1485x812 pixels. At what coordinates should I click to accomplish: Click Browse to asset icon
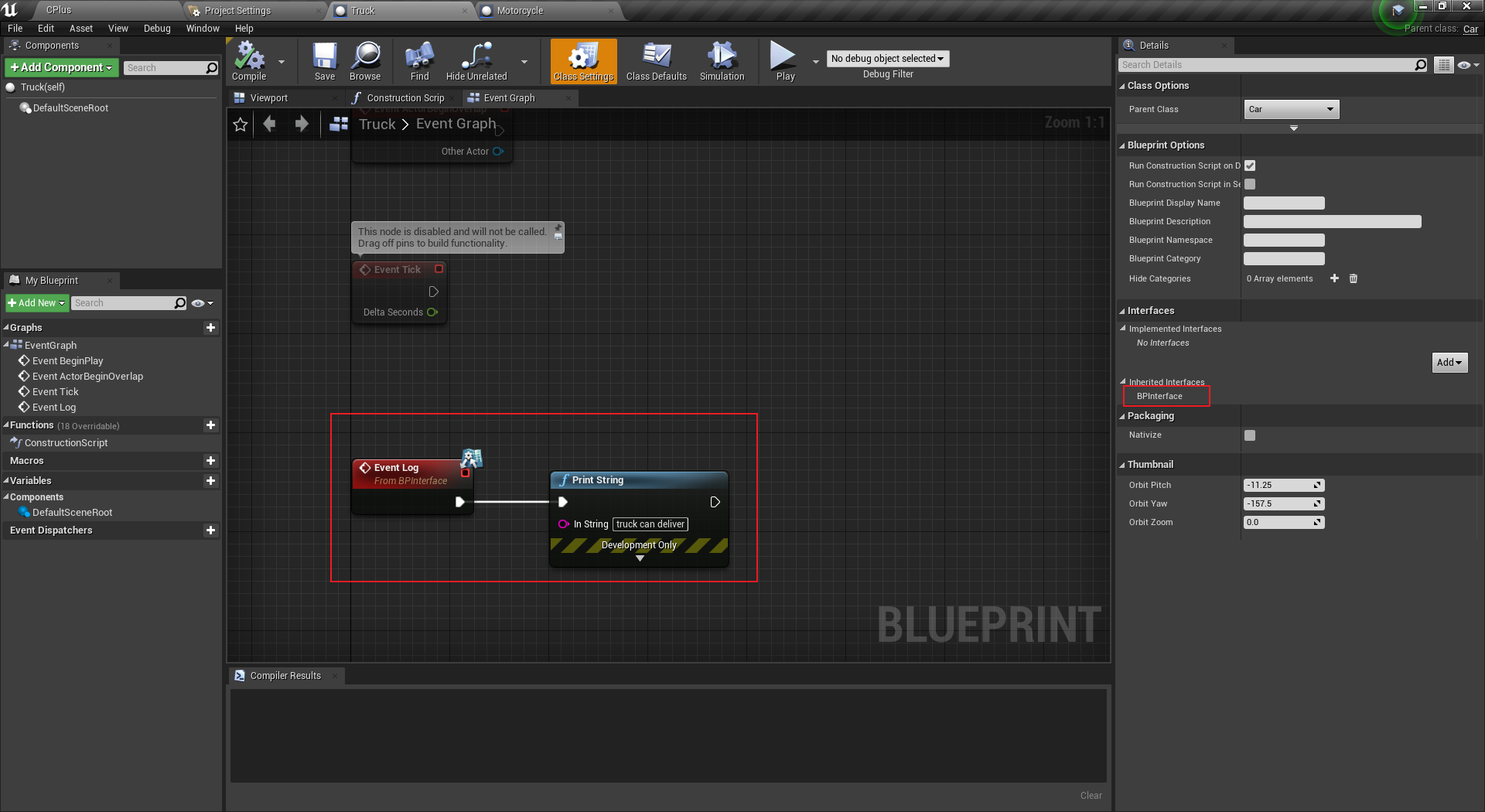pyautogui.click(x=365, y=61)
